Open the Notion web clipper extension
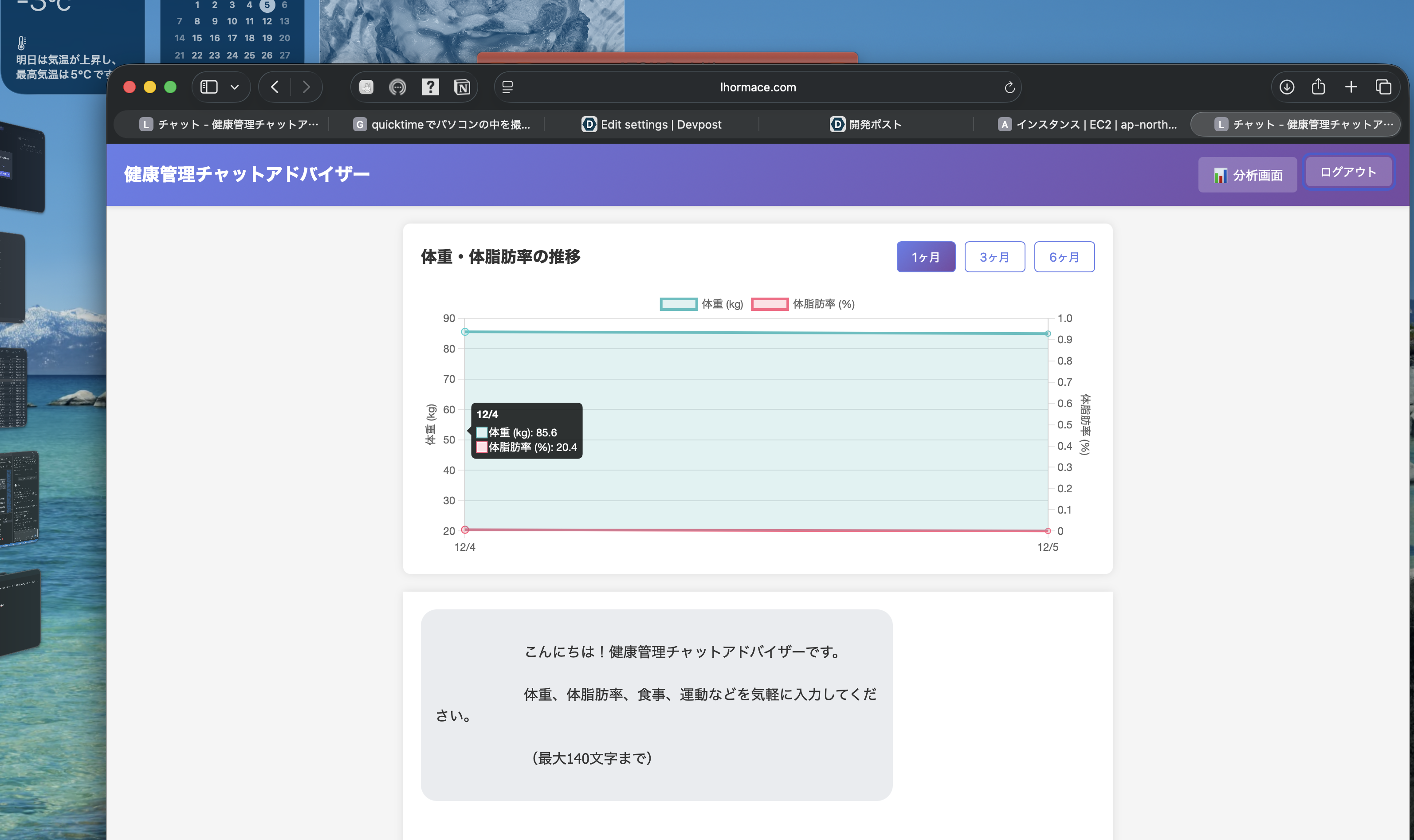The width and height of the screenshot is (1414, 840). point(462,87)
